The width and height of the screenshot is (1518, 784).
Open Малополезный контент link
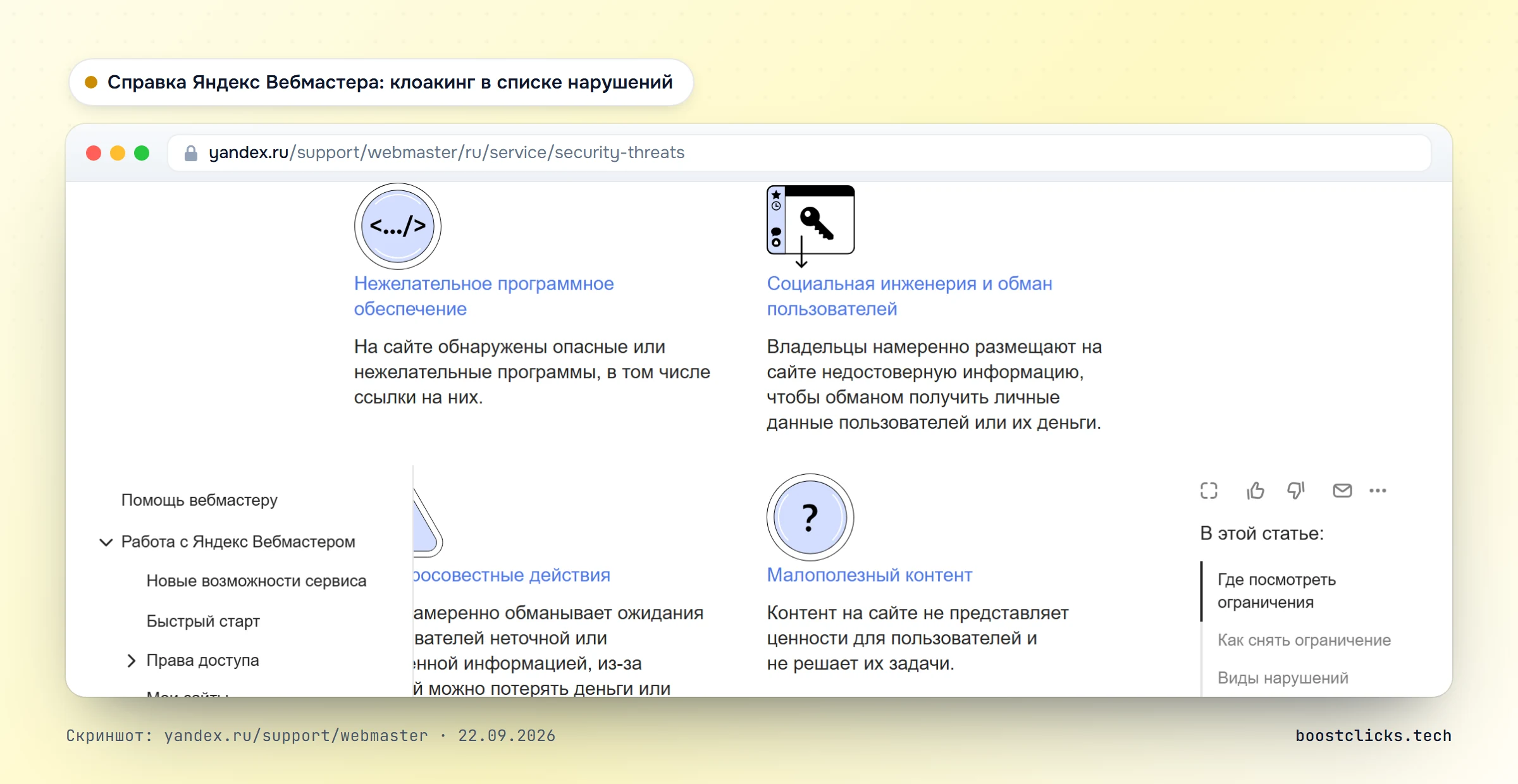pyautogui.click(x=869, y=575)
